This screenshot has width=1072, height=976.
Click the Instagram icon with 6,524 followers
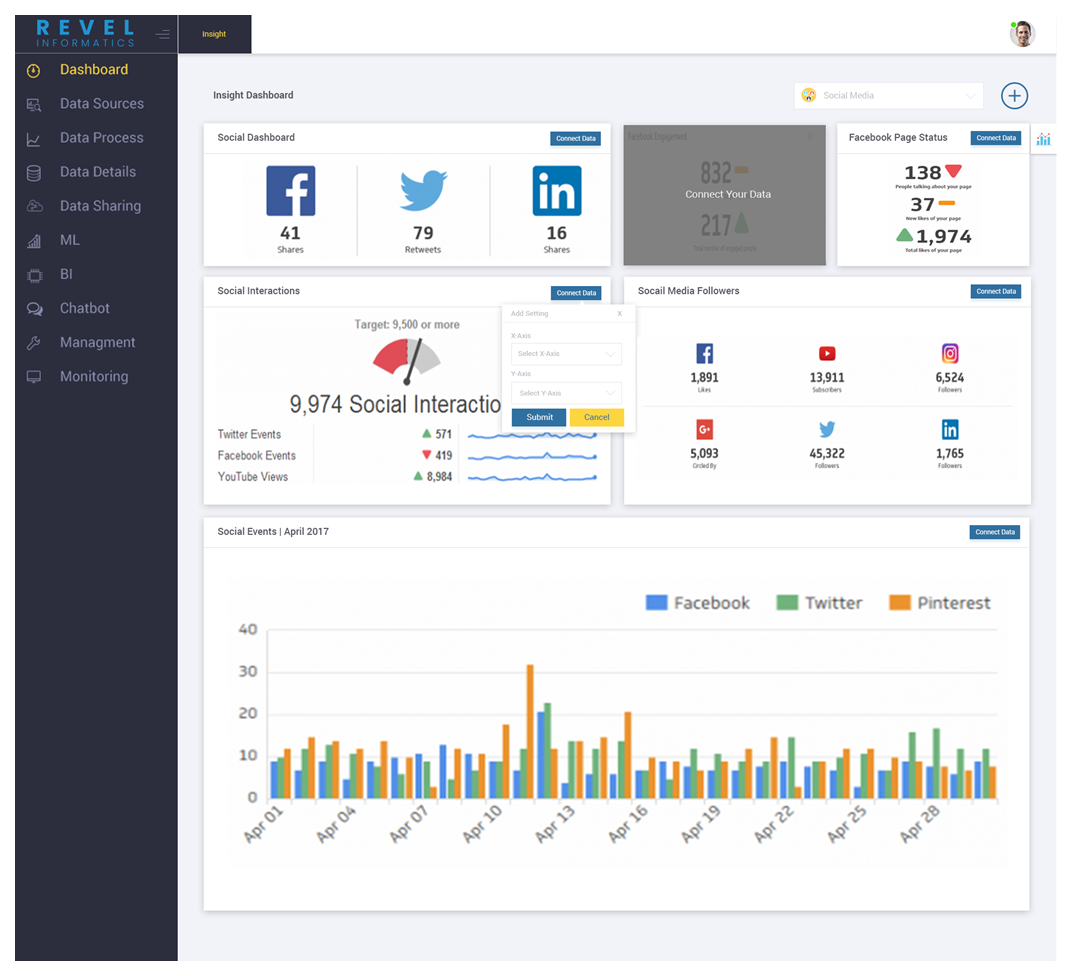pyautogui.click(x=950, y=353)
